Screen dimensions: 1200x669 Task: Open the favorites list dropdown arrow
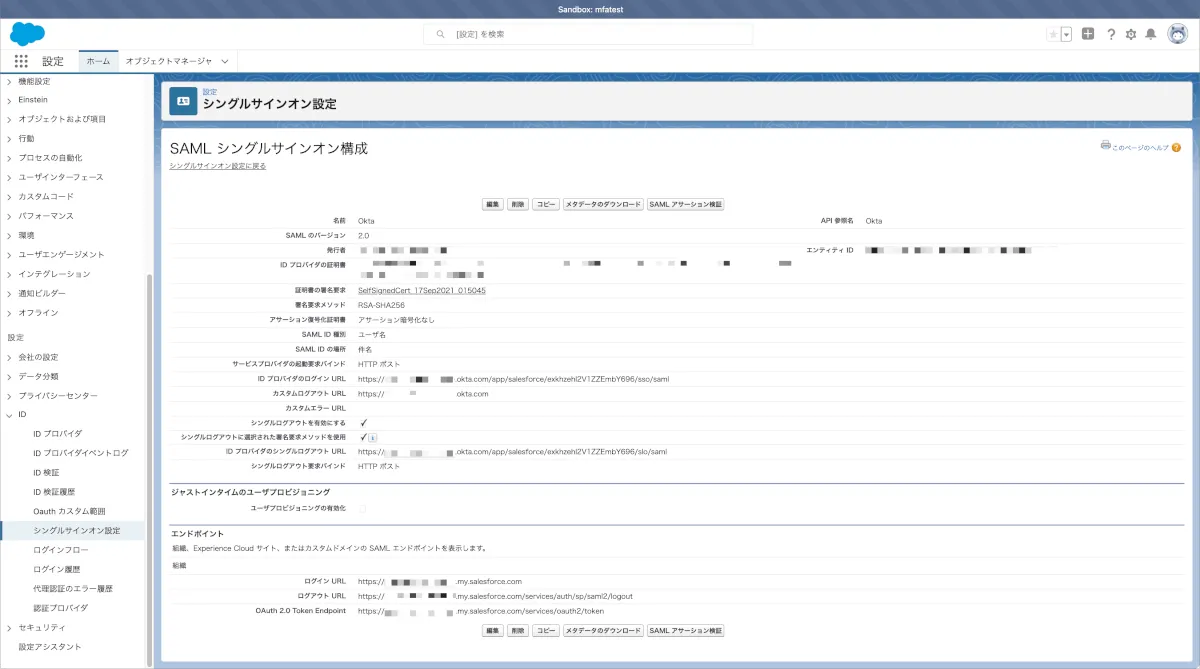1066,34
